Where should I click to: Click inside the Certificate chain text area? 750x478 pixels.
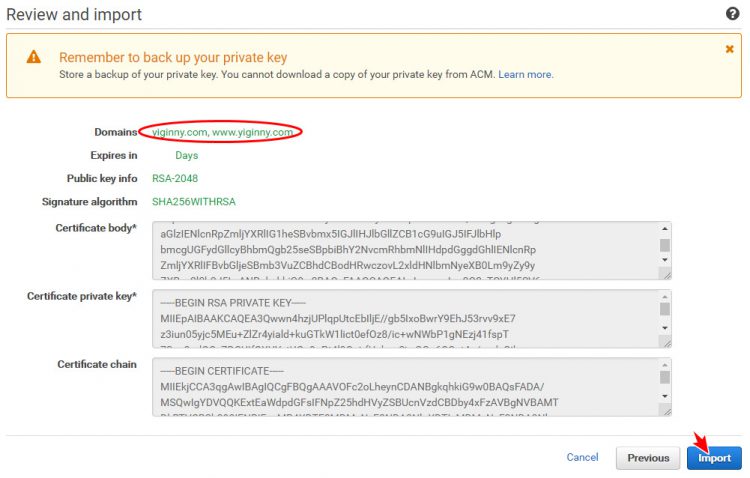click(x=405, y=387)
